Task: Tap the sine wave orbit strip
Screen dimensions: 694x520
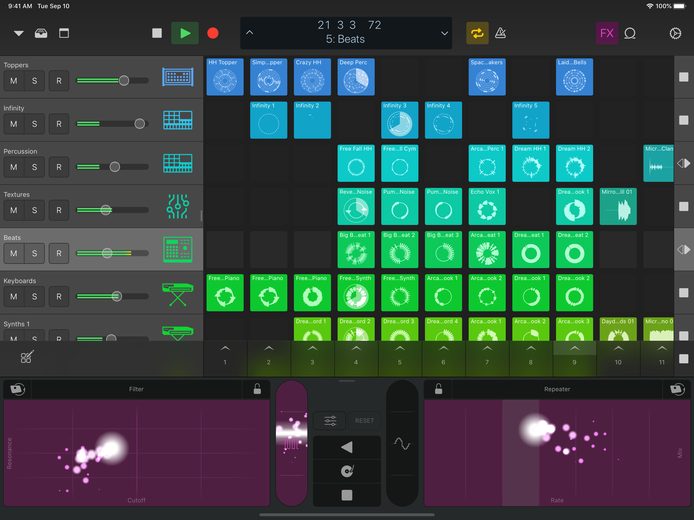Action: tap(402, 443)
